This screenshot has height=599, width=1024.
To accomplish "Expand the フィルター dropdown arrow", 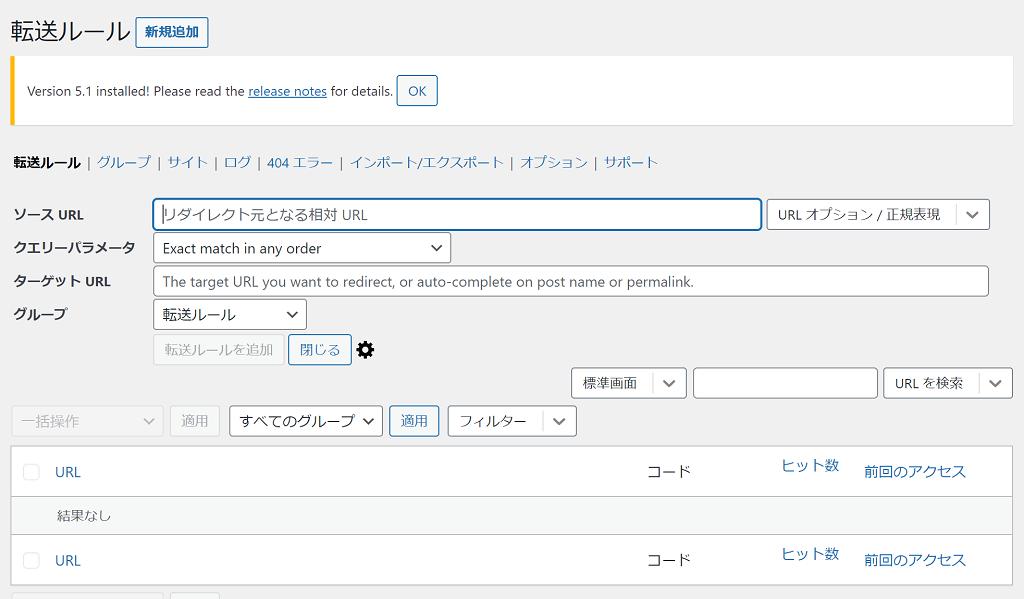I will click(559, 421).
